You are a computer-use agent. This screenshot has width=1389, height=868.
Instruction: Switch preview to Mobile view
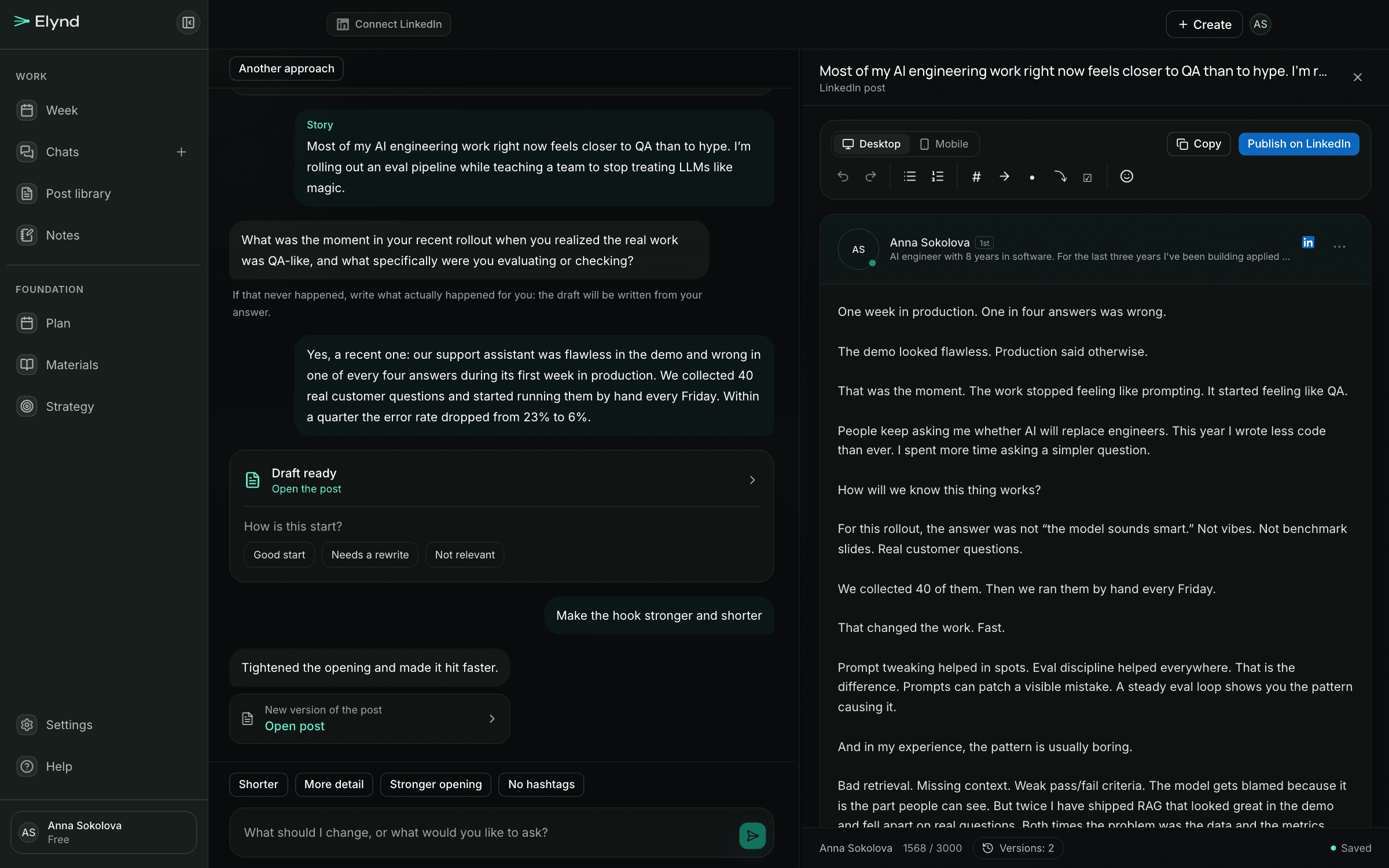[944, 144]
